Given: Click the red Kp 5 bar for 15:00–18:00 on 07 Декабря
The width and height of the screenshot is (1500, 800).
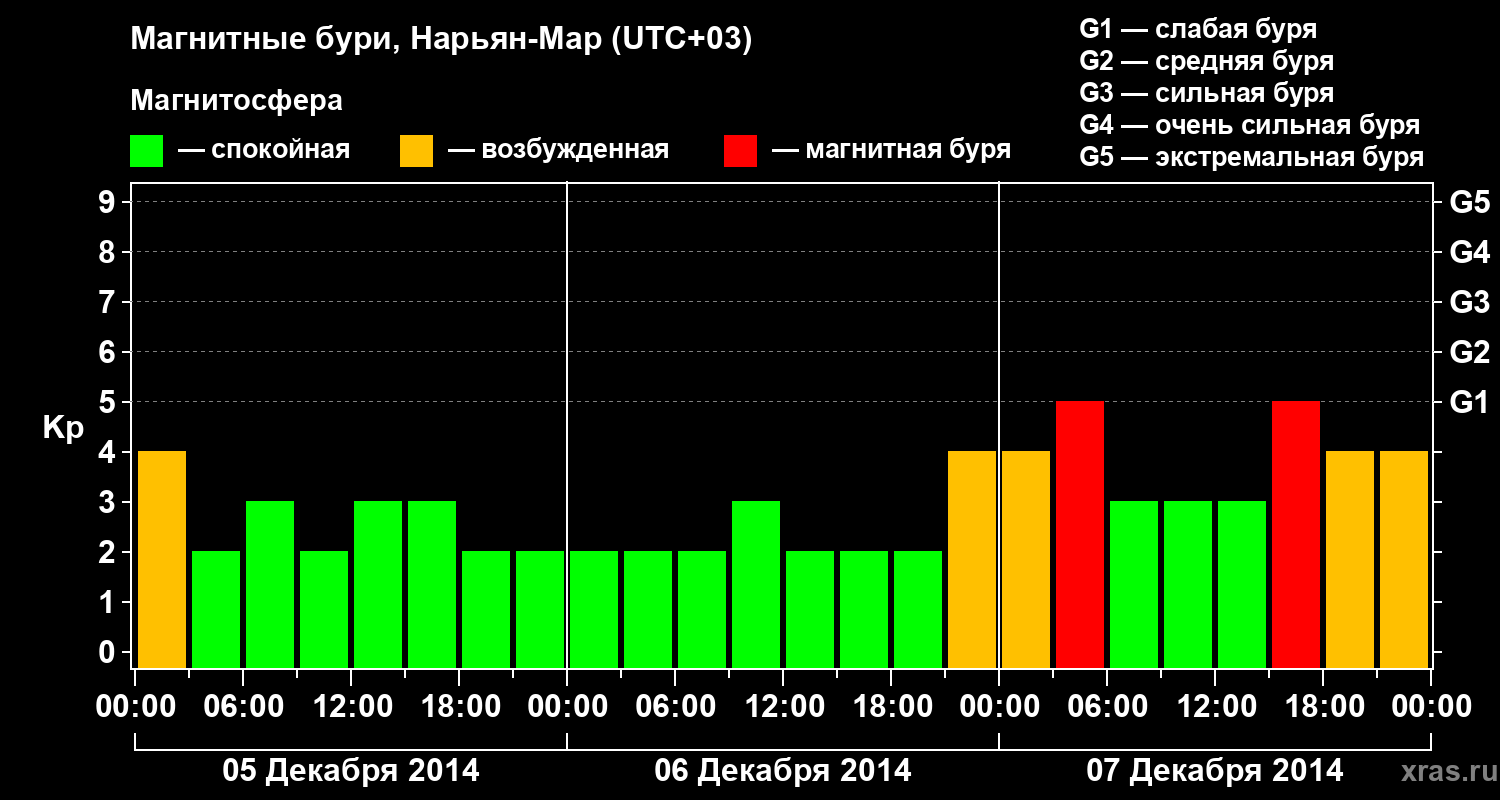Looking at the screenshot, I should click(1296, 534).
